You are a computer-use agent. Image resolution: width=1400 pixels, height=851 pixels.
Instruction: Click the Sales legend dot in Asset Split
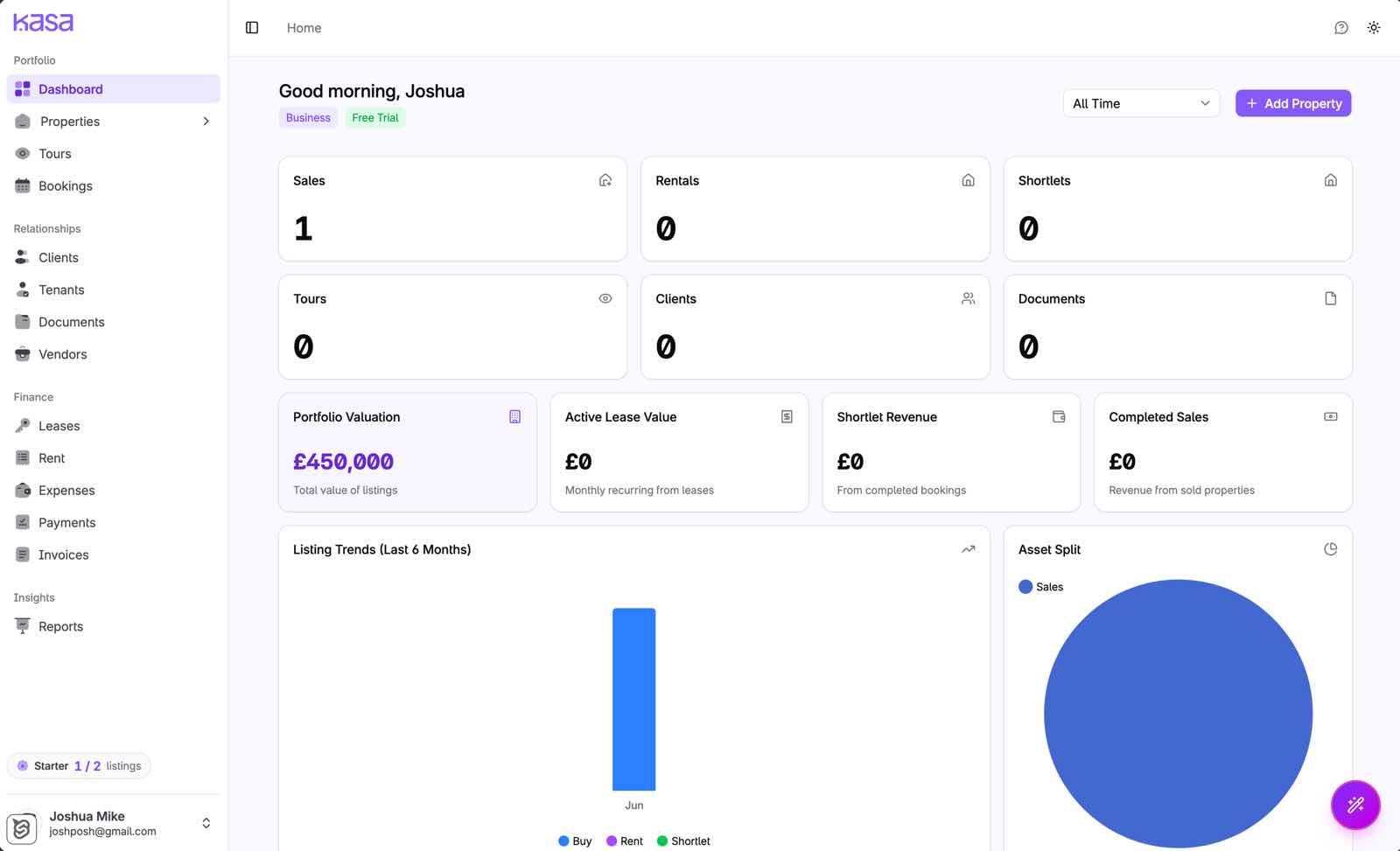[x=1025, y=587]
